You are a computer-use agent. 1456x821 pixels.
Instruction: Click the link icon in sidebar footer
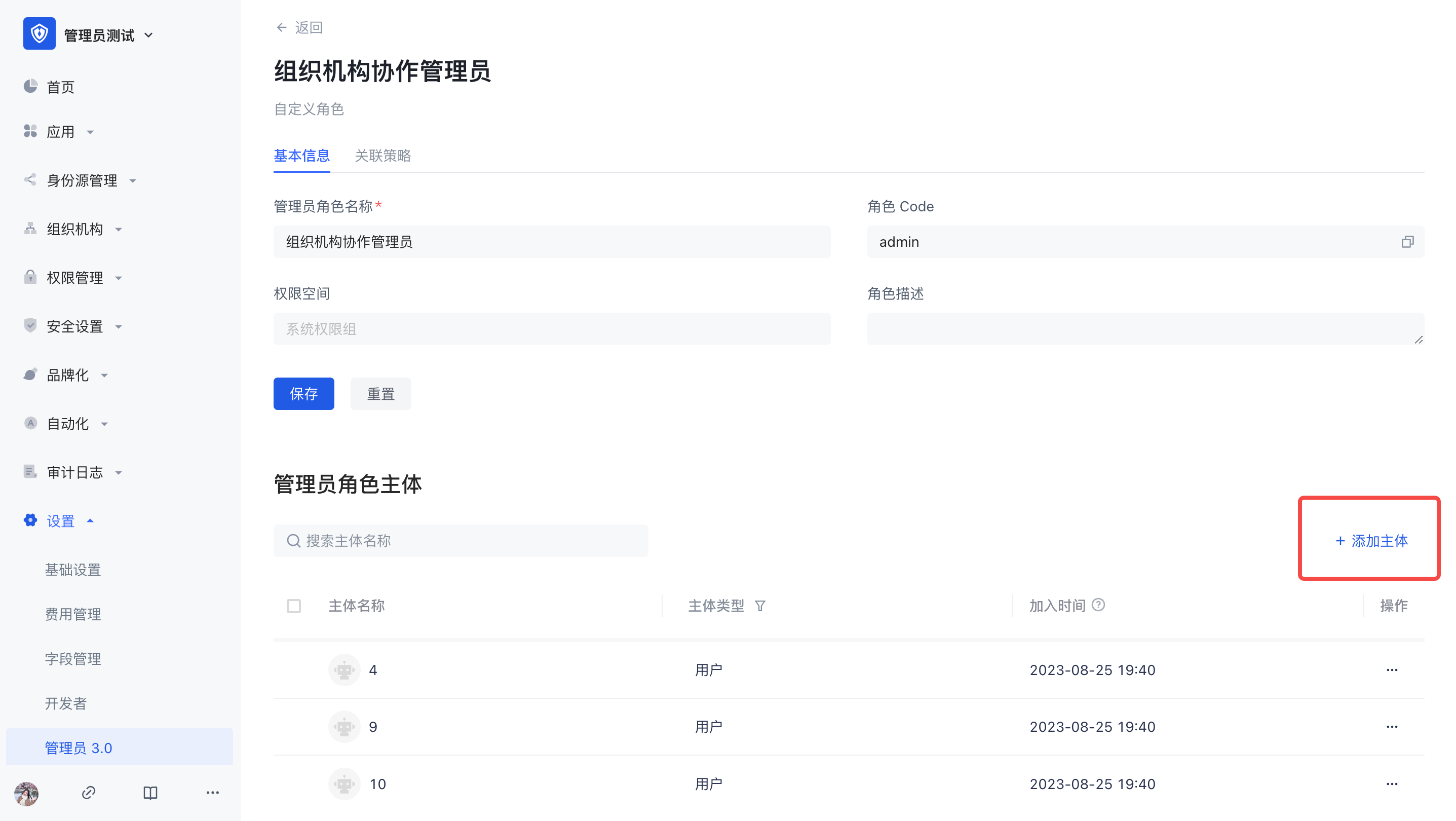[89, 793]
